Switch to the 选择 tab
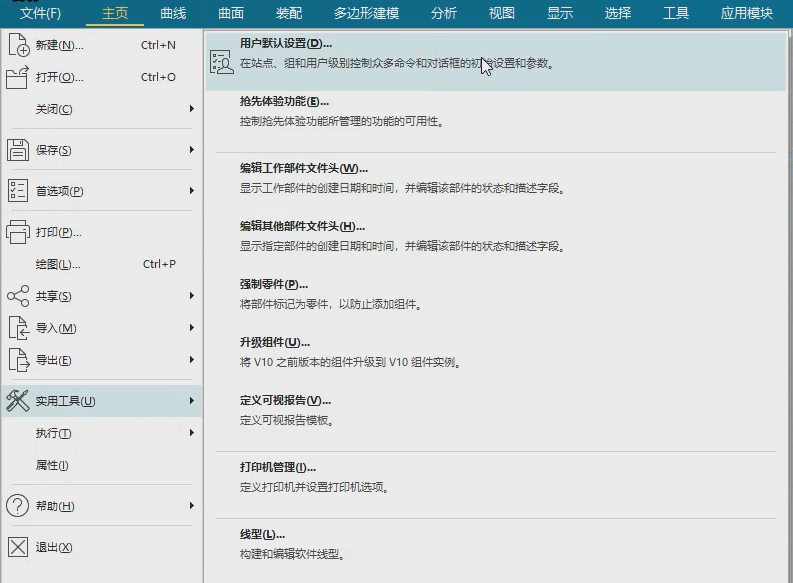Viewport: 793px width, 583px height. (618, 13)
